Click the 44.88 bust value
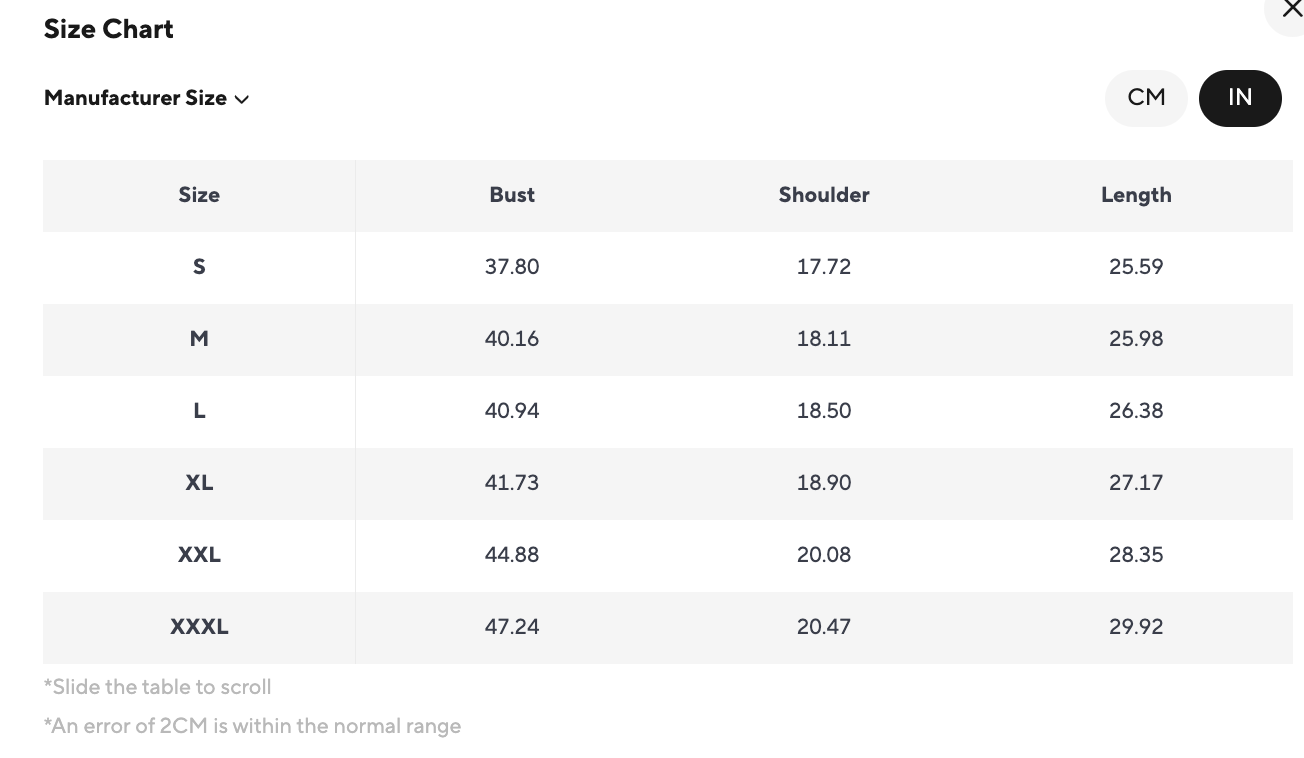 click(x=512, y=555)
